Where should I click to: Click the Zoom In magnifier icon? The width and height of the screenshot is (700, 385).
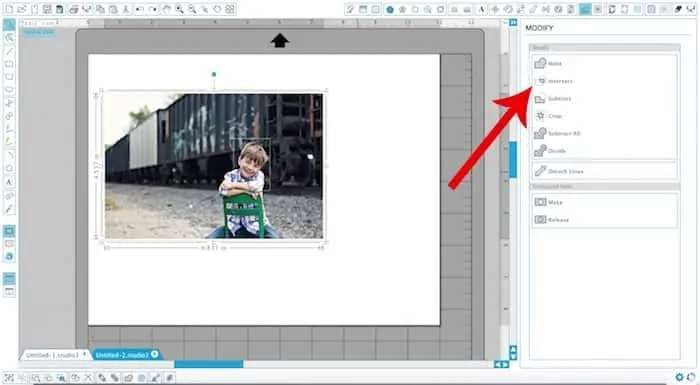click(x=179, y=9)
